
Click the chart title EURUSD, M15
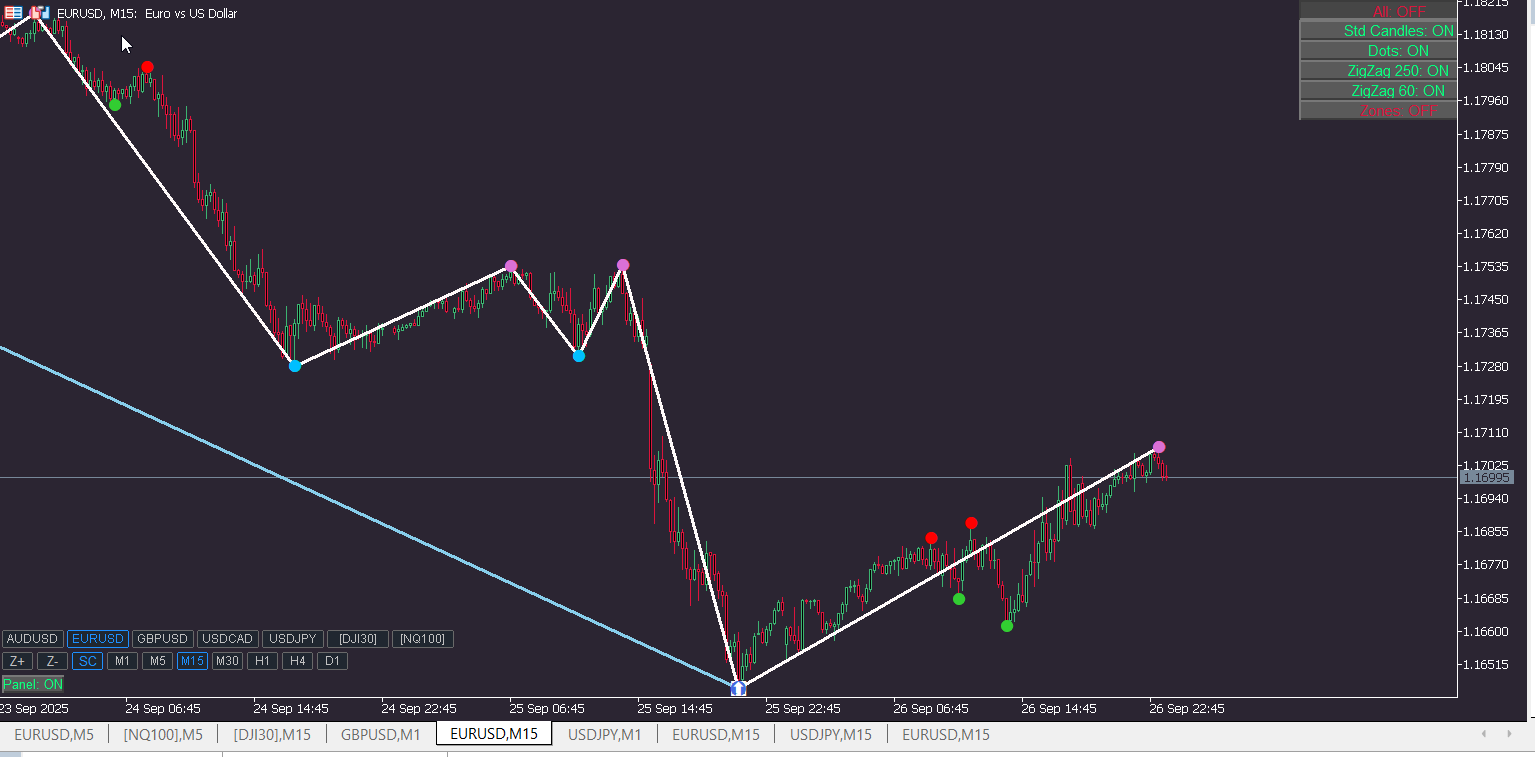tap(96, 14)
